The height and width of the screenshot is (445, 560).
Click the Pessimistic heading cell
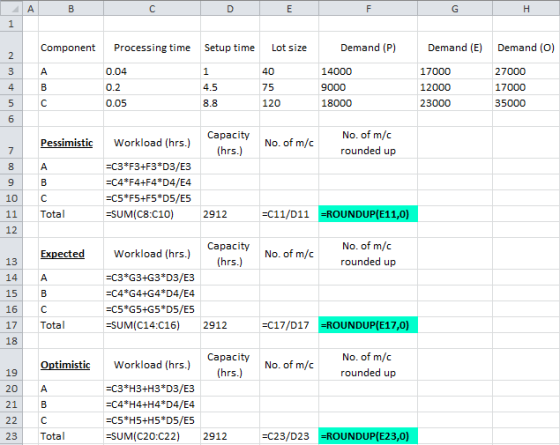coord(71,142)
